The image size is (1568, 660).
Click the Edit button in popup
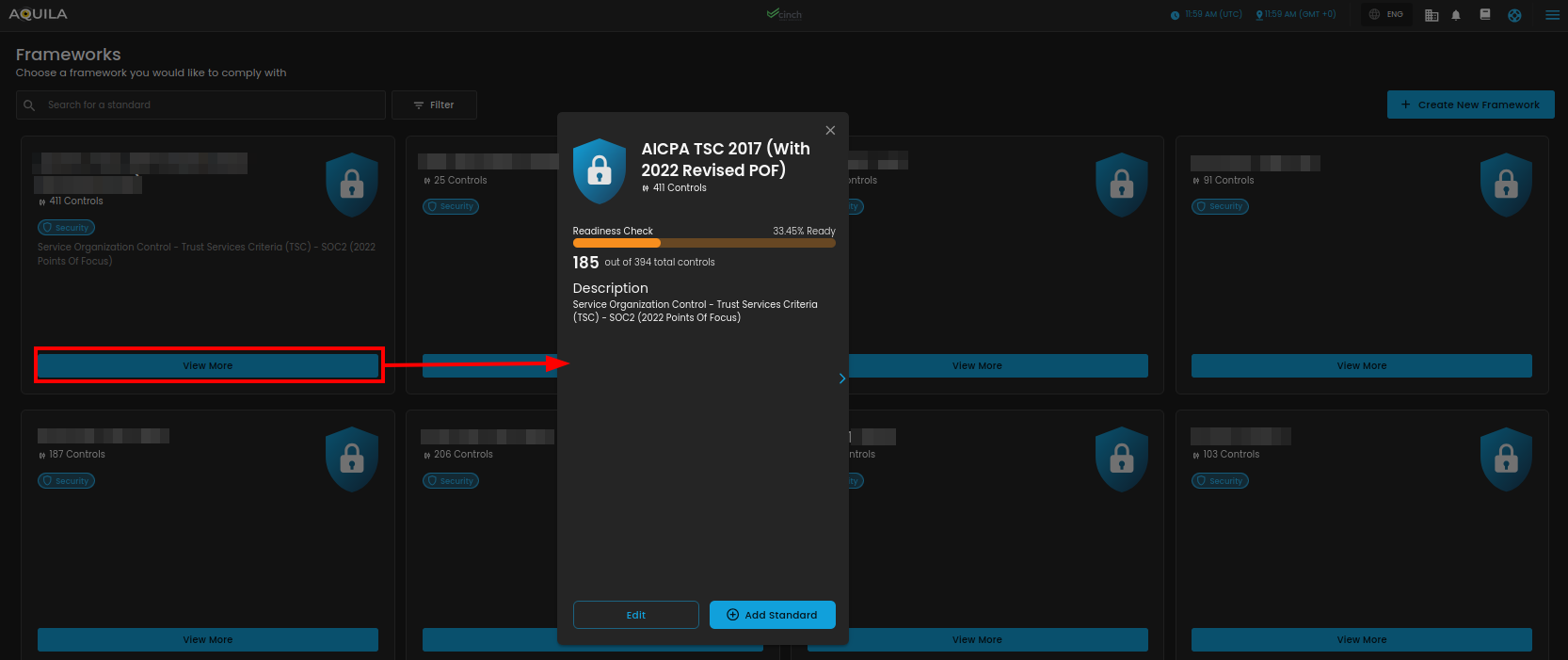point(635,615)
